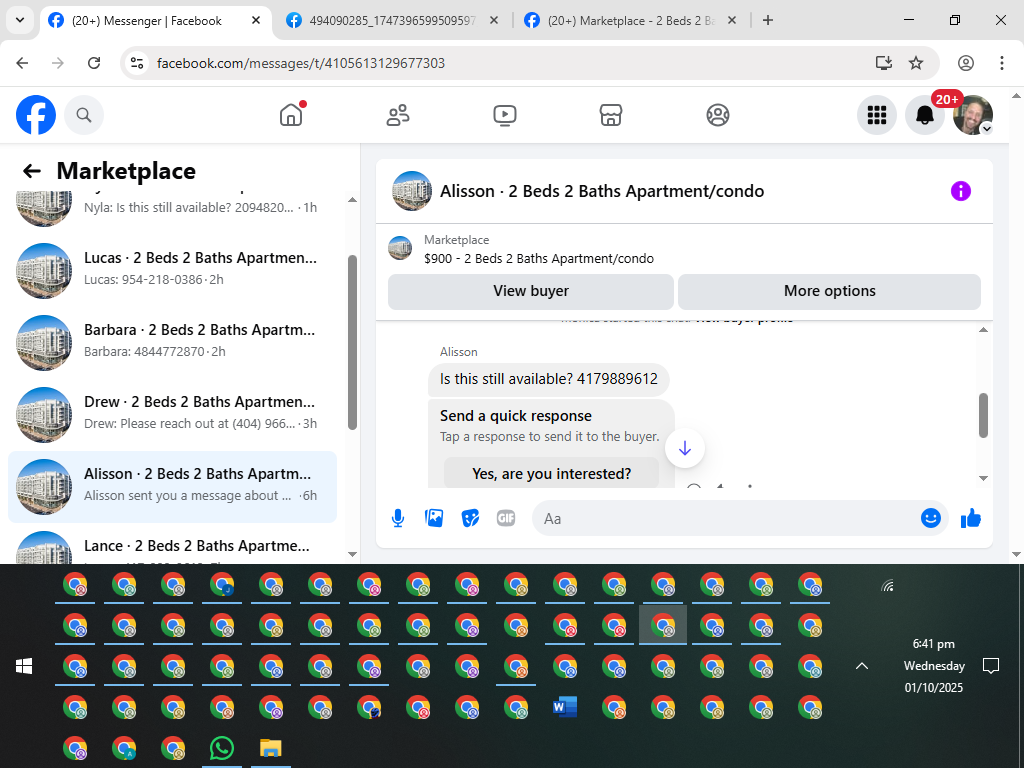Open Word from the taskbar

point(565,707)
